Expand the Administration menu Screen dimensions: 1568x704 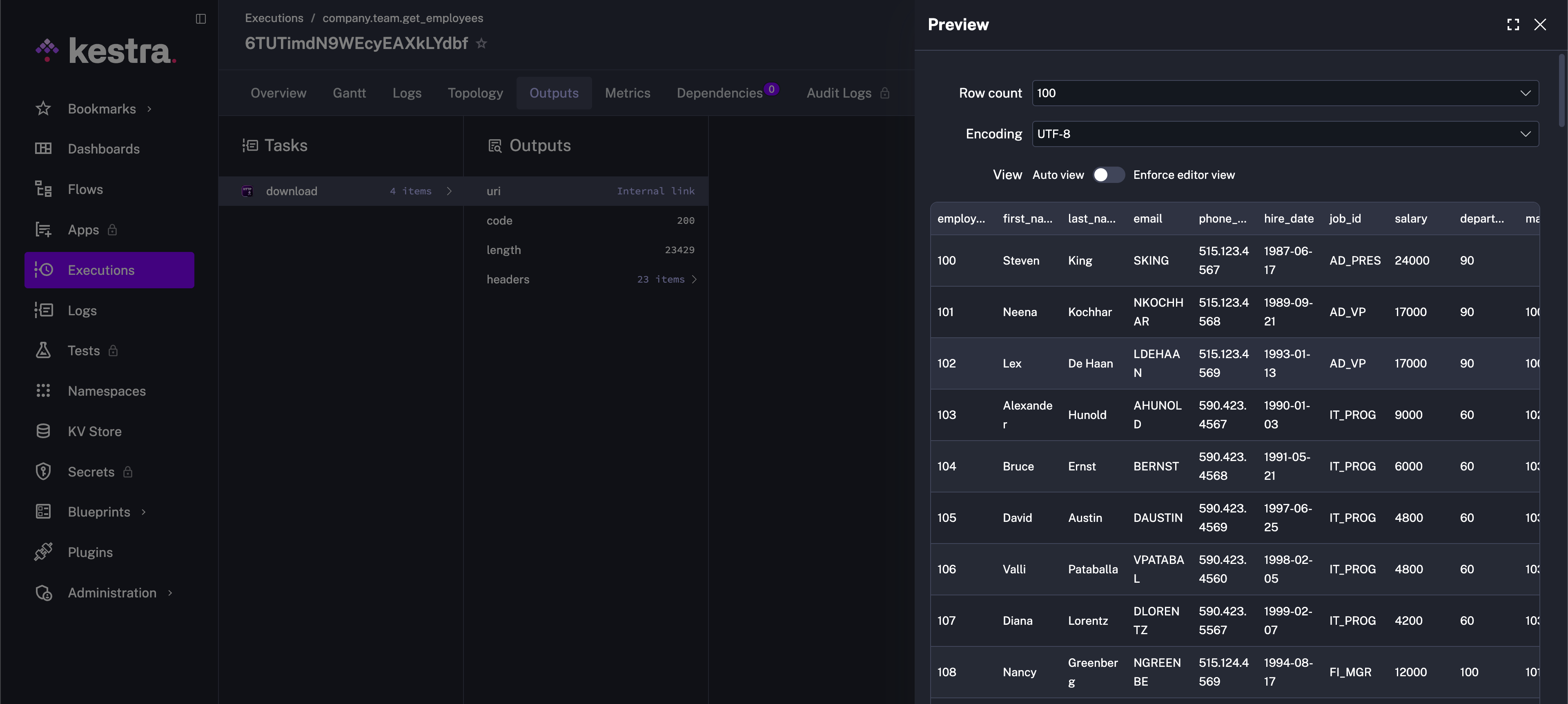click(112, 593)
